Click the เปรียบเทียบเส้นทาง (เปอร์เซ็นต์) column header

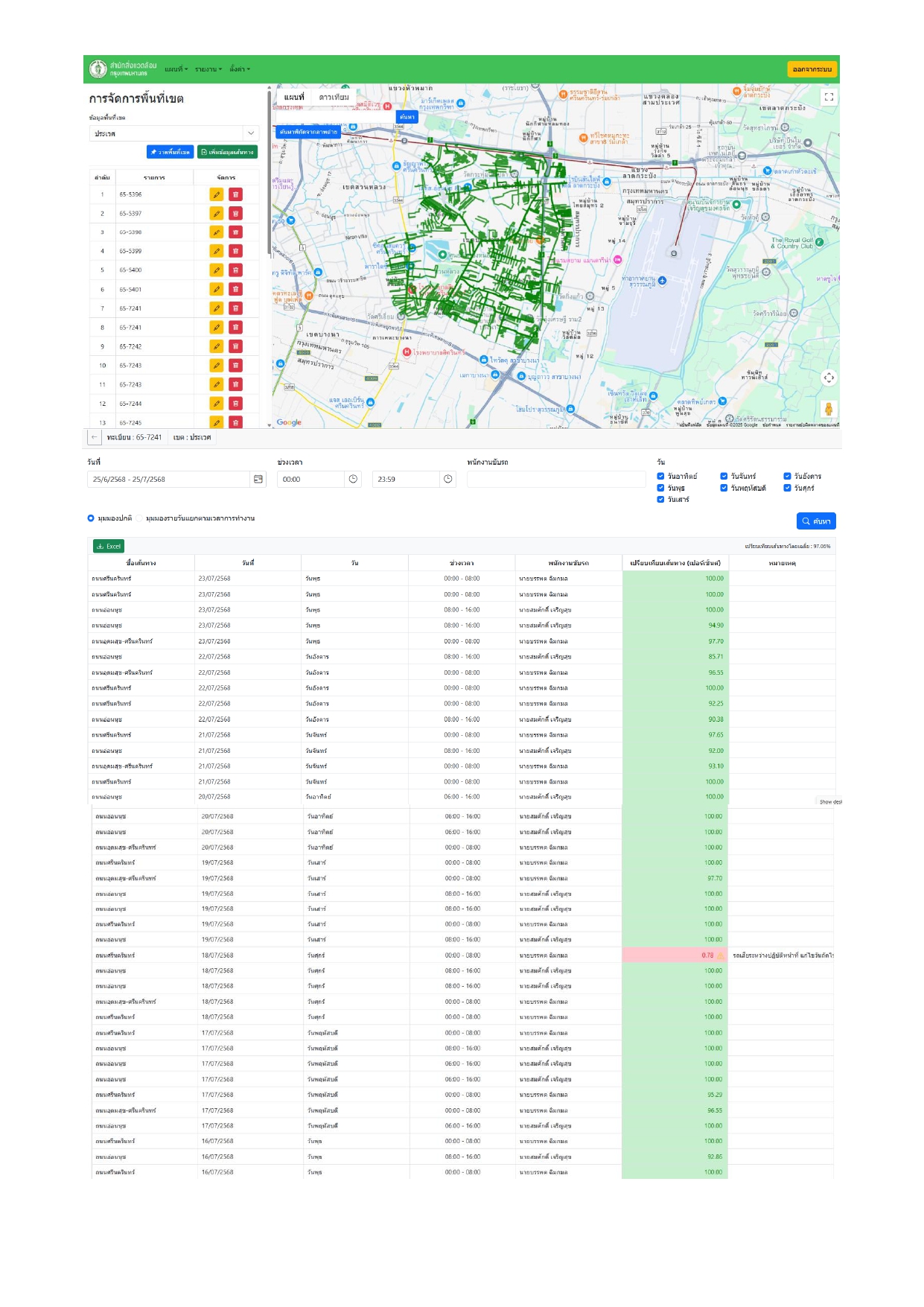click(675, 563)
